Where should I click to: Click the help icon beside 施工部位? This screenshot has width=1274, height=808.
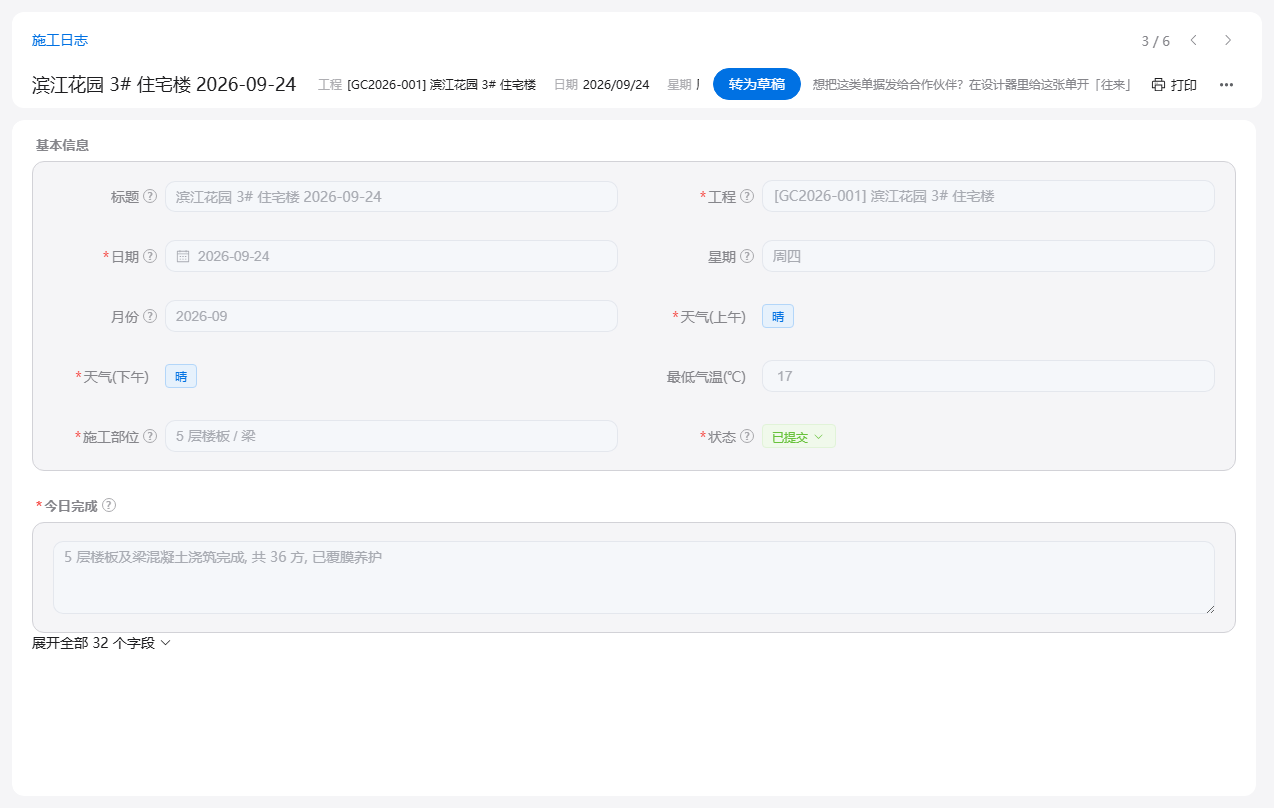150,436
